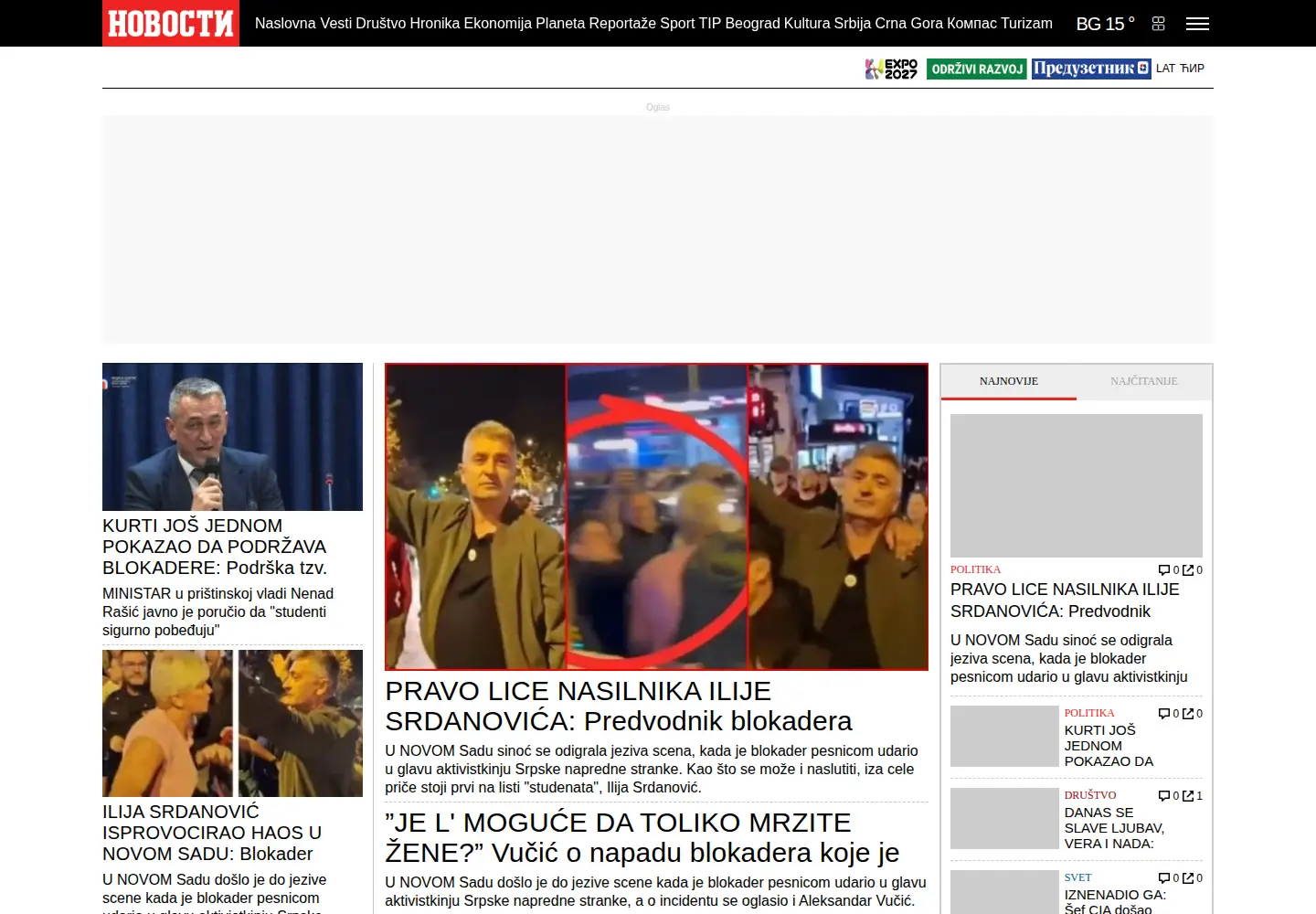The image size is (1316, 914).
Task: Open Naslovna in the top menu
Action: click(x=285, y=24)
